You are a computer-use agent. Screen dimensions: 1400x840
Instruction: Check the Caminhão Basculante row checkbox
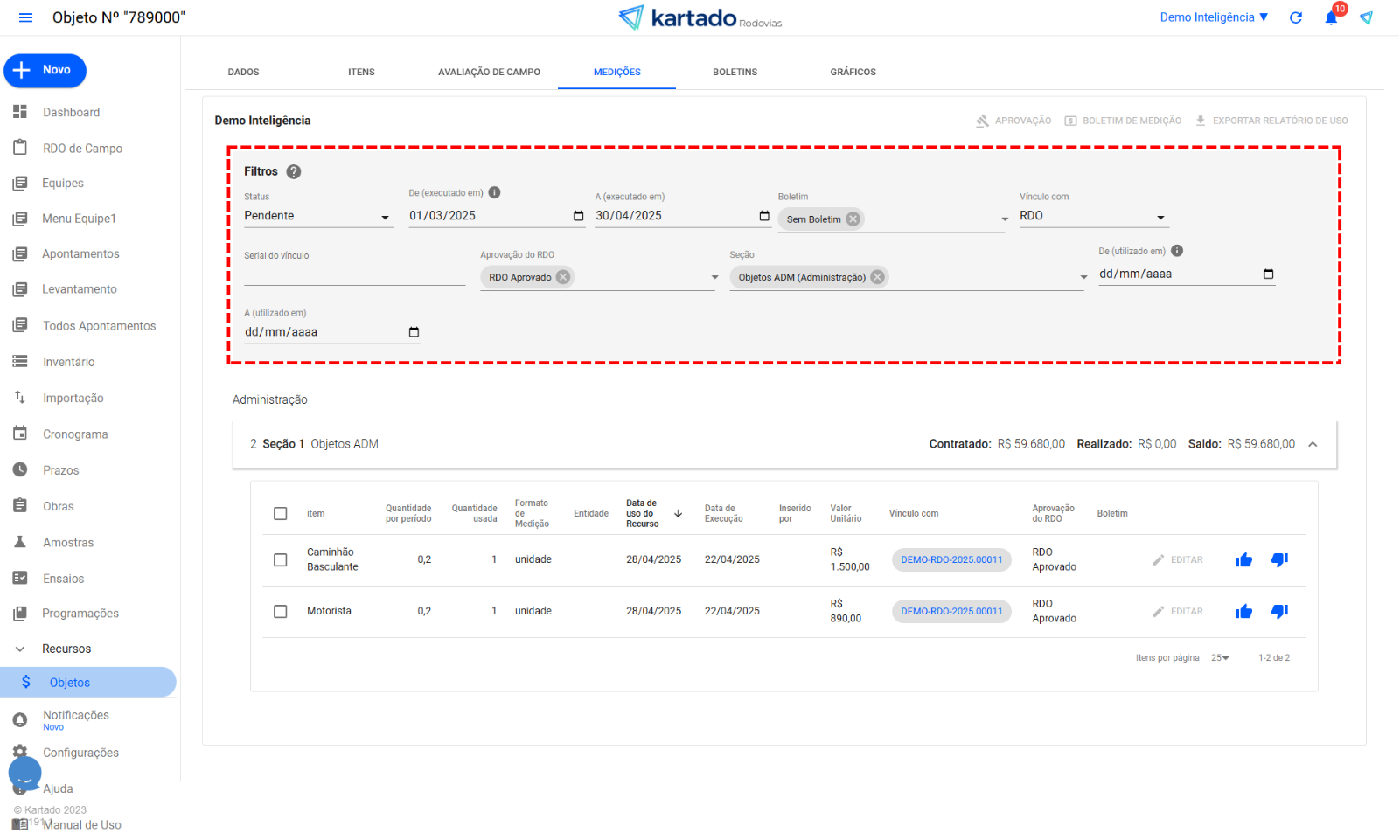[281, 560]
